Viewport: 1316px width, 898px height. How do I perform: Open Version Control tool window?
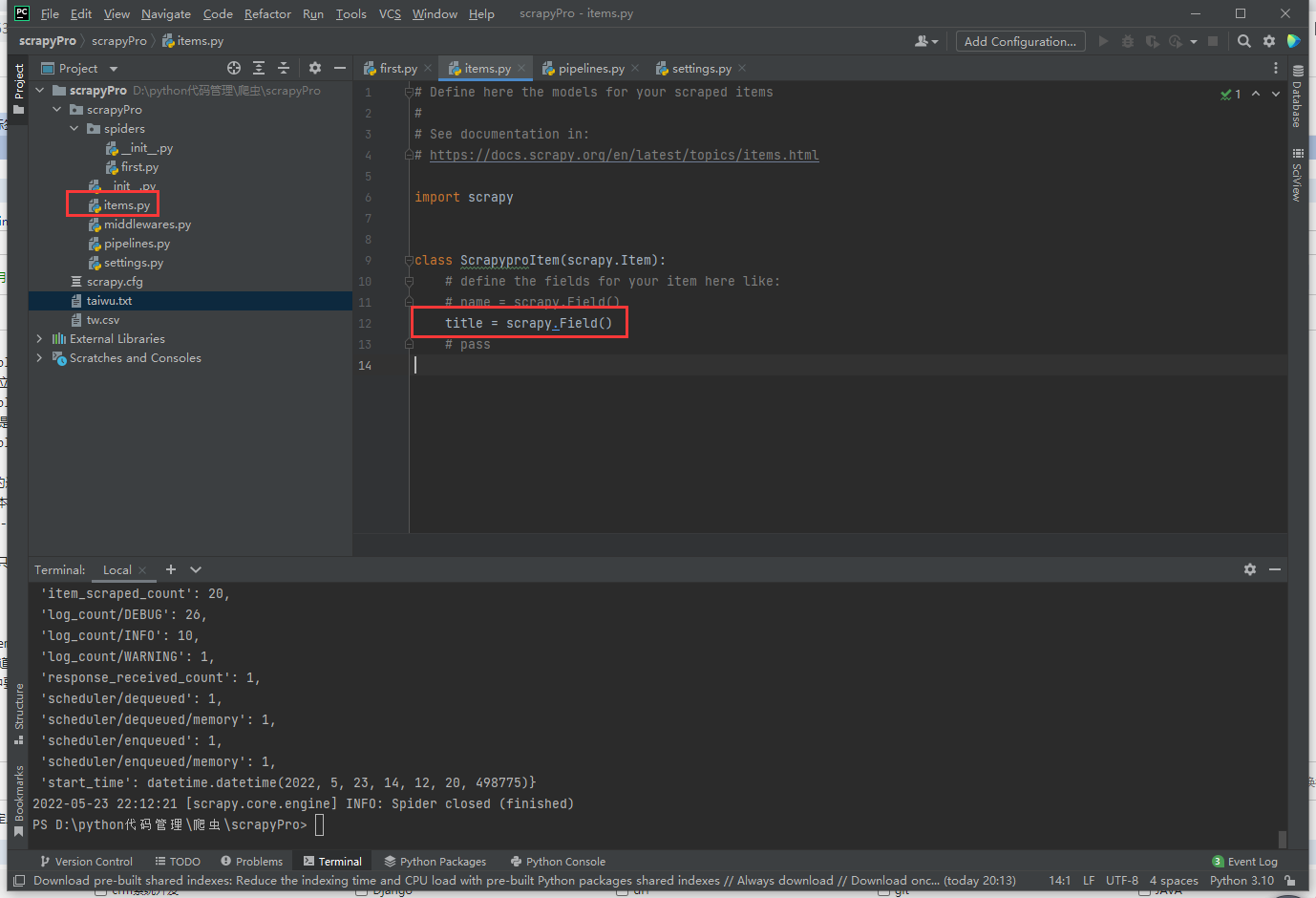86,862
